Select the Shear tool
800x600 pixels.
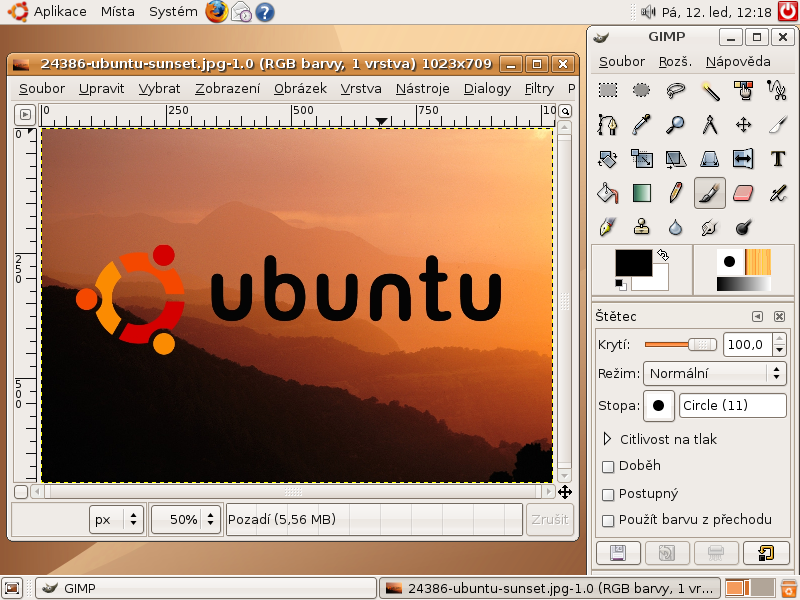click(x=676, y=159)
